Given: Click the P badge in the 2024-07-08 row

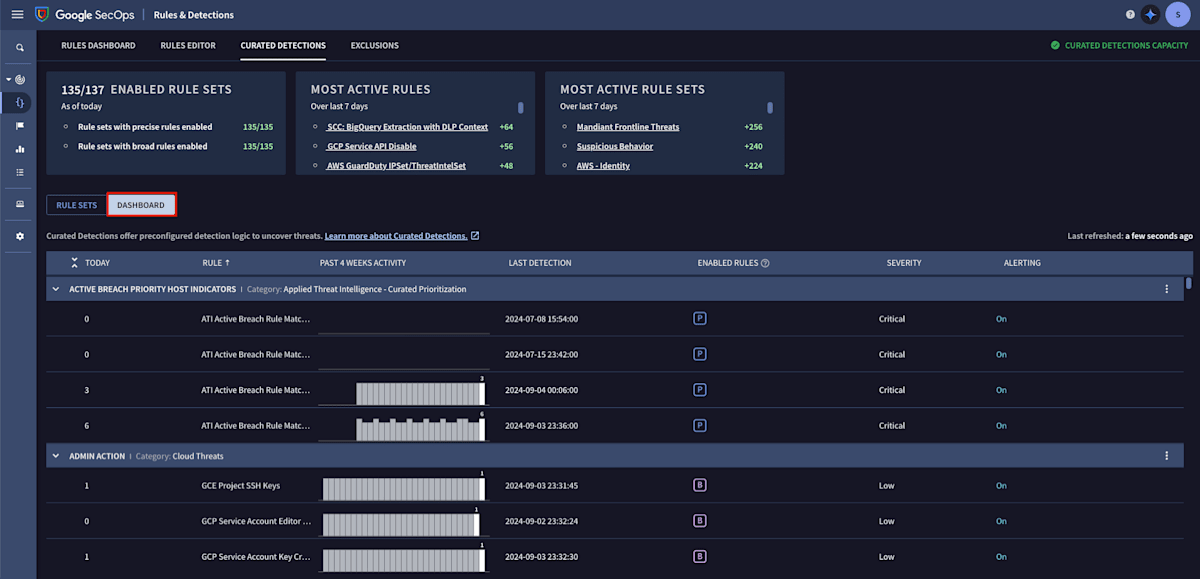Looking at the screenshot, I should coord(700,319).
